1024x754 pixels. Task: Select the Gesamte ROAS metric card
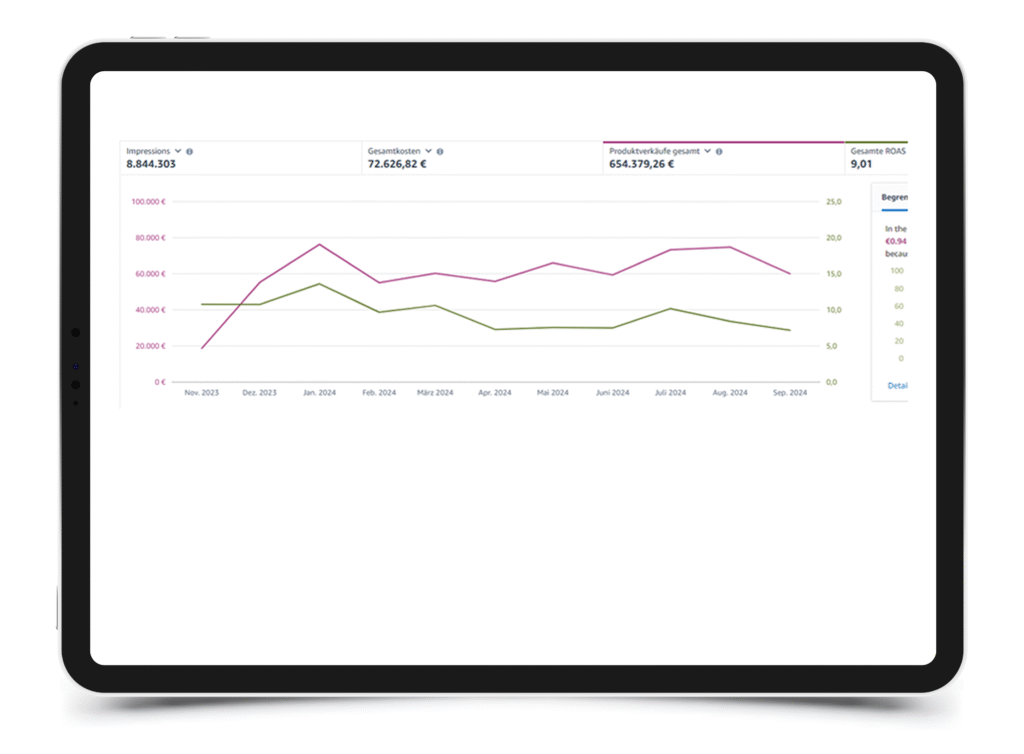tap(876, 158)
